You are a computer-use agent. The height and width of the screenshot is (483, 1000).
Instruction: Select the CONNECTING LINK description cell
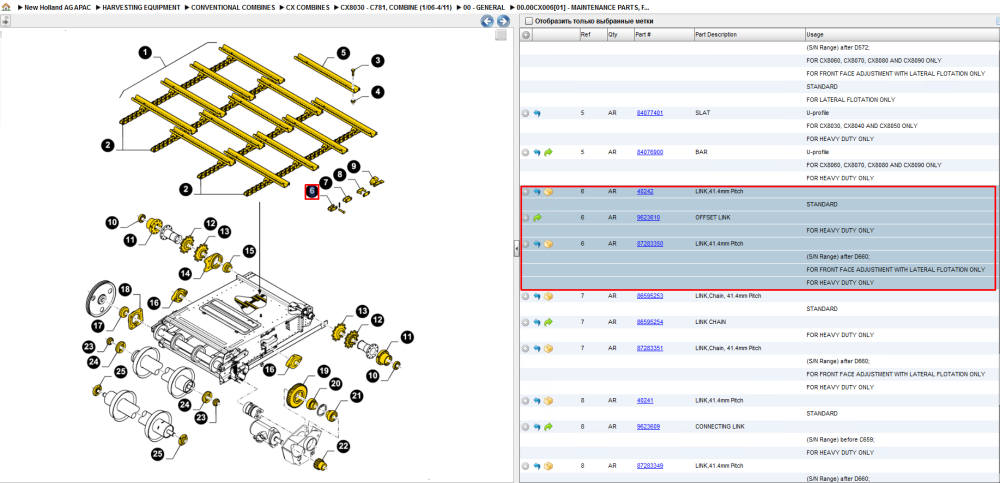[720, 427]
